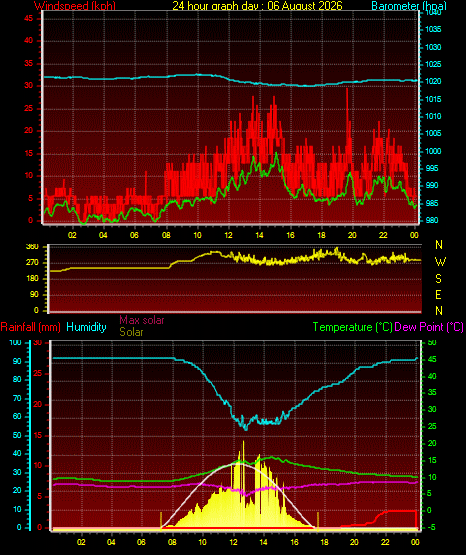
Task: Click the -5 tick on the temperature axis
Action: click(431, 528)
